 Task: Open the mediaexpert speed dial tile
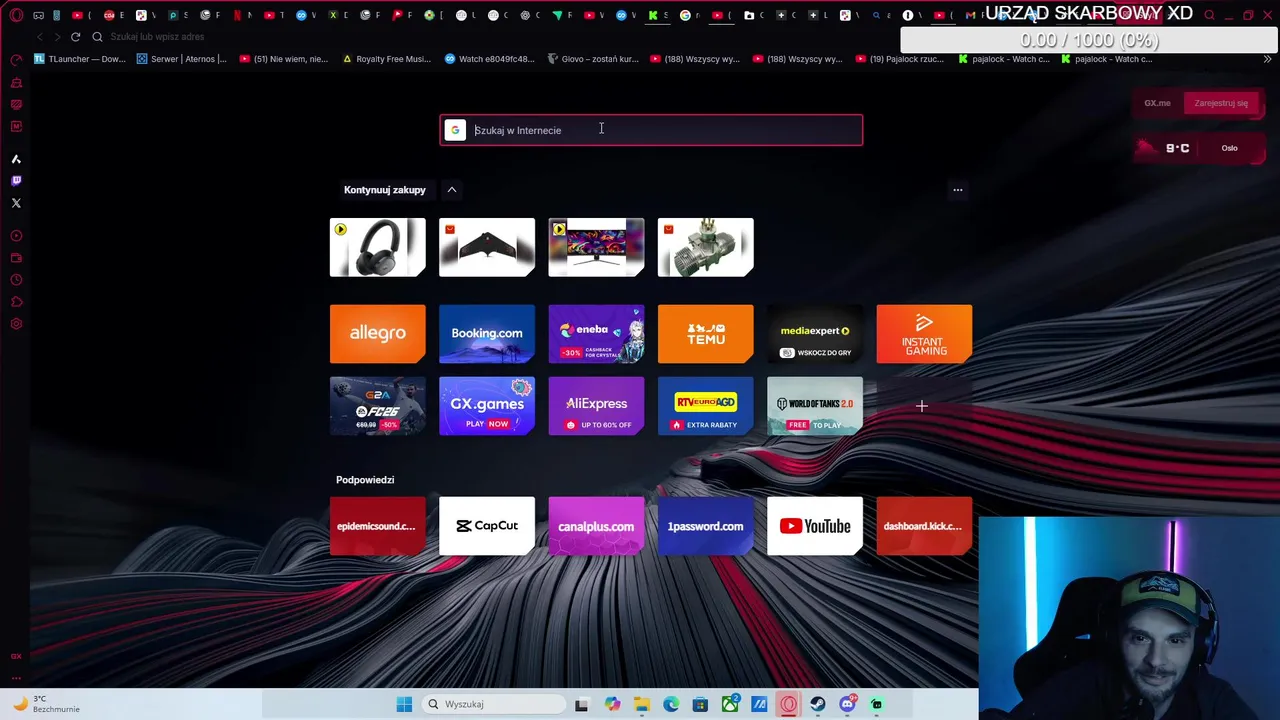click(x=815, y=334)
